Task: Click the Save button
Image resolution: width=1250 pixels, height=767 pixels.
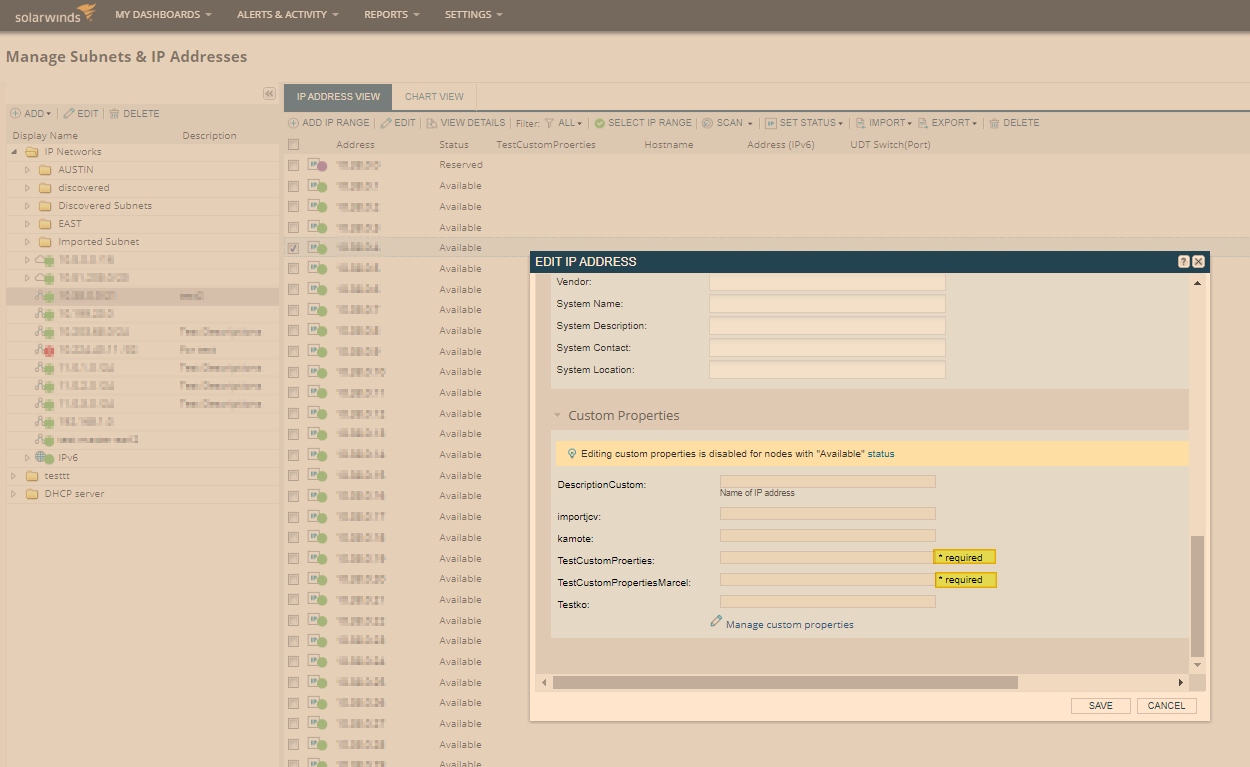Action: (x=1100, y=705)
